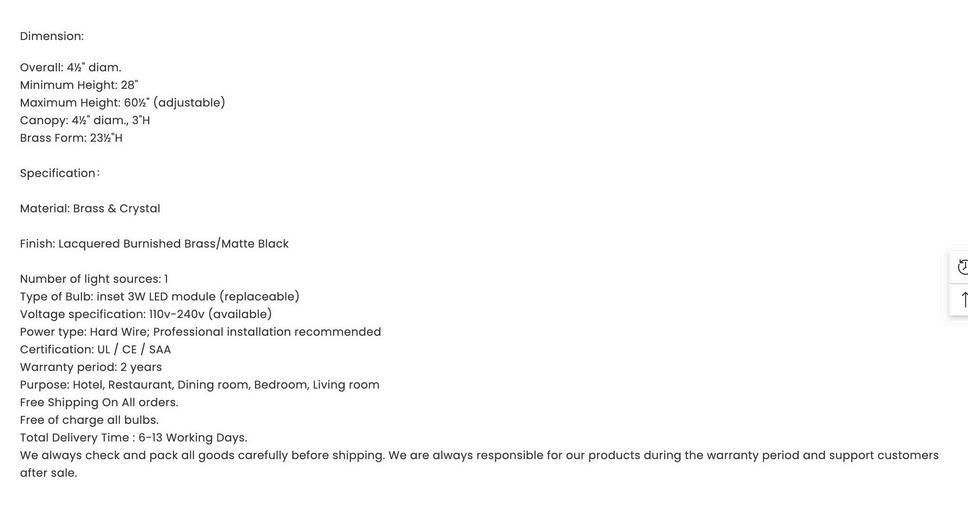Viewport: 968px width, 508px height.
Task: Click the Specification heading text
Action: (x=59, y=173)
